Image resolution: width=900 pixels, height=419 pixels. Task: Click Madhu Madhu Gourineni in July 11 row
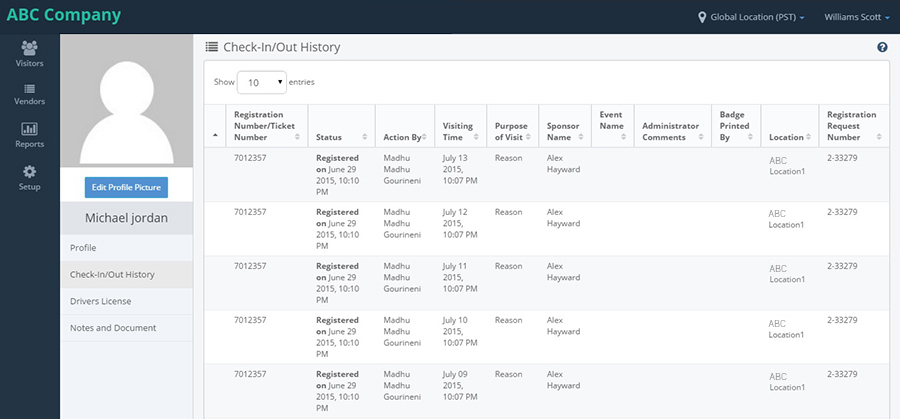402,277
